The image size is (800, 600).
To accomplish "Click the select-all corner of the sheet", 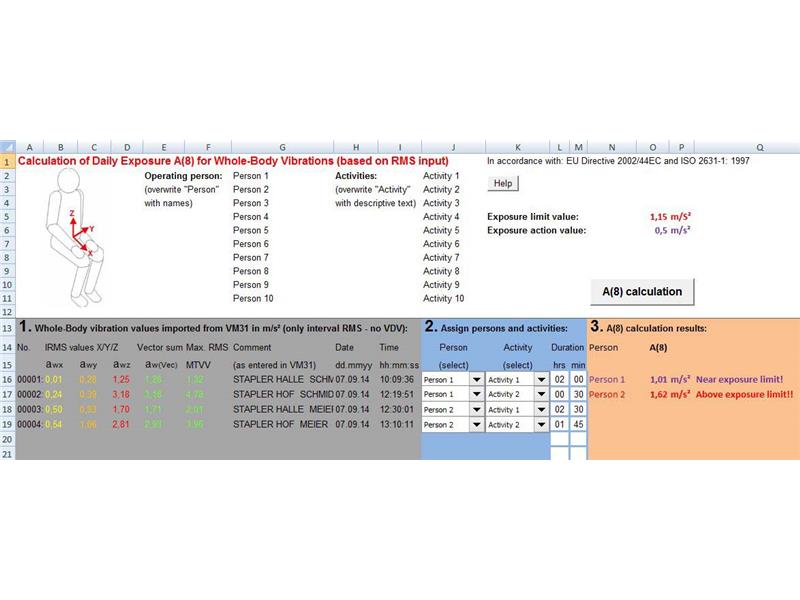I will point(8,147).
